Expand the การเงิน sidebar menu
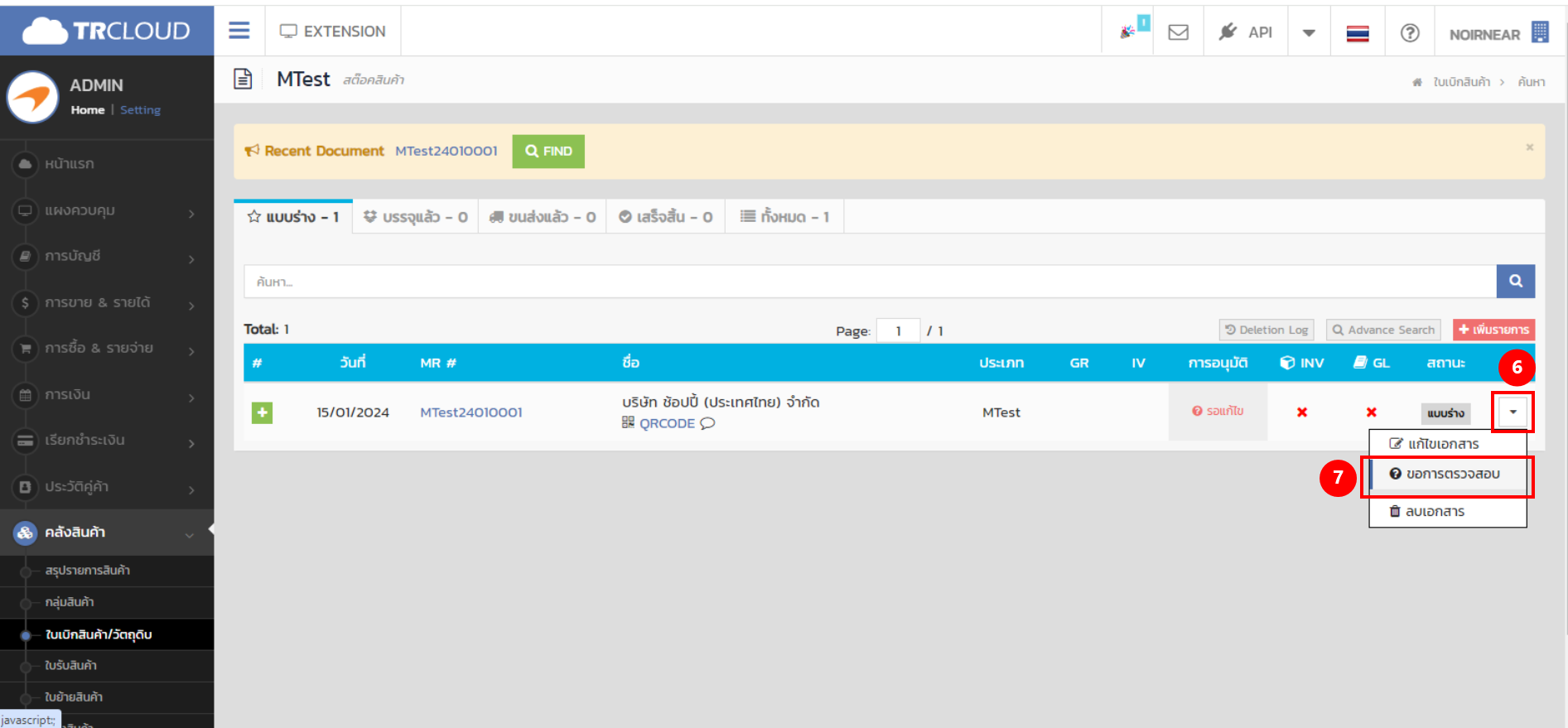 click(107, 394)
